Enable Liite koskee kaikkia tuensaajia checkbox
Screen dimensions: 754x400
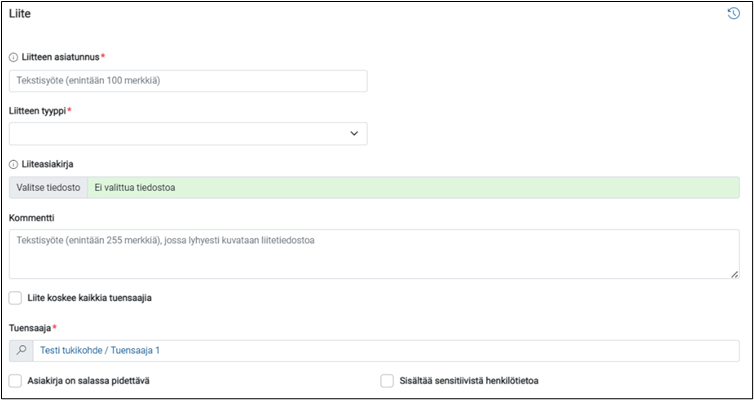(x=15, y=298)
